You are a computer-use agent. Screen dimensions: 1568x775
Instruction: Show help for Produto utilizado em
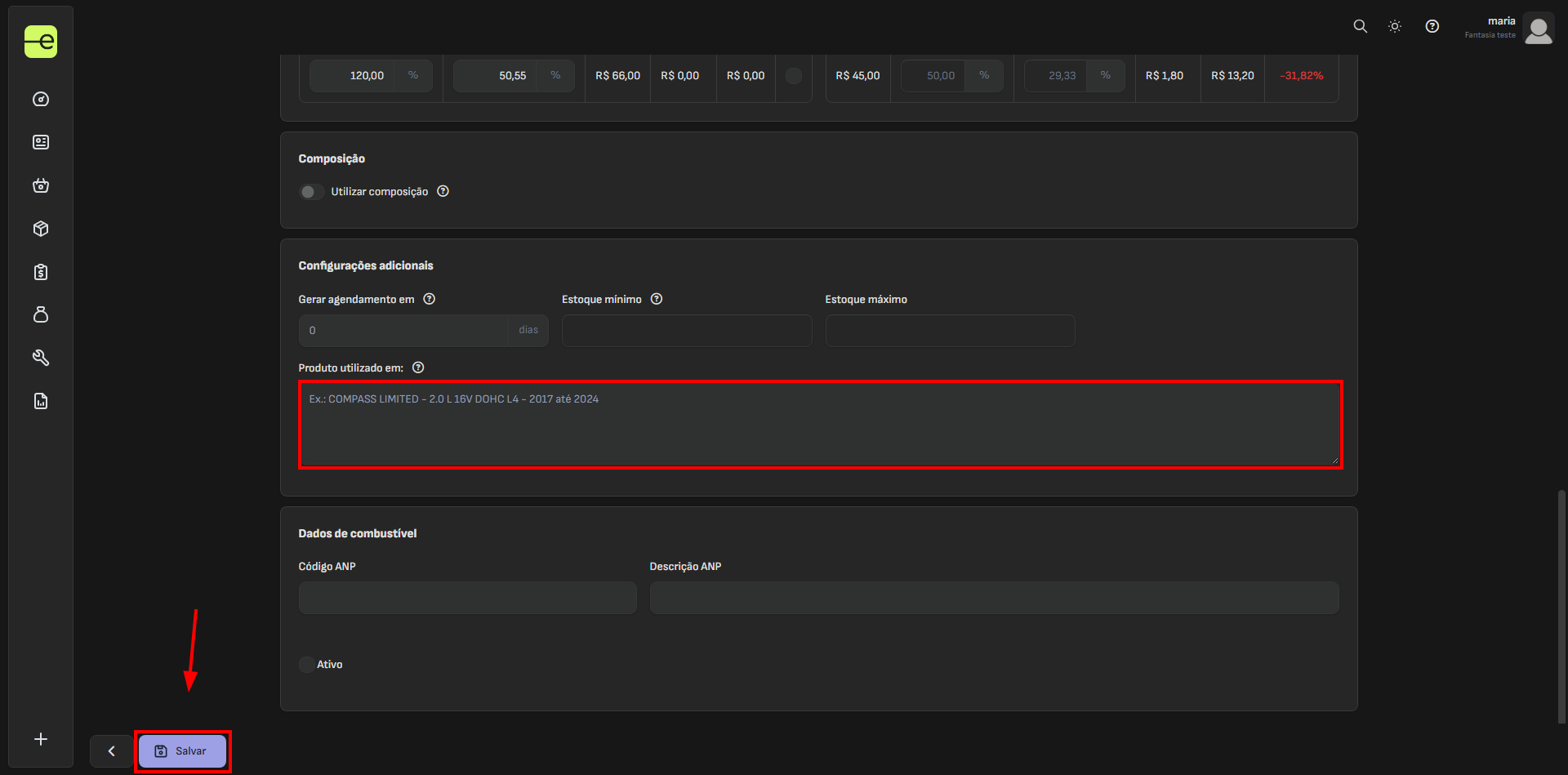[418, 367]
